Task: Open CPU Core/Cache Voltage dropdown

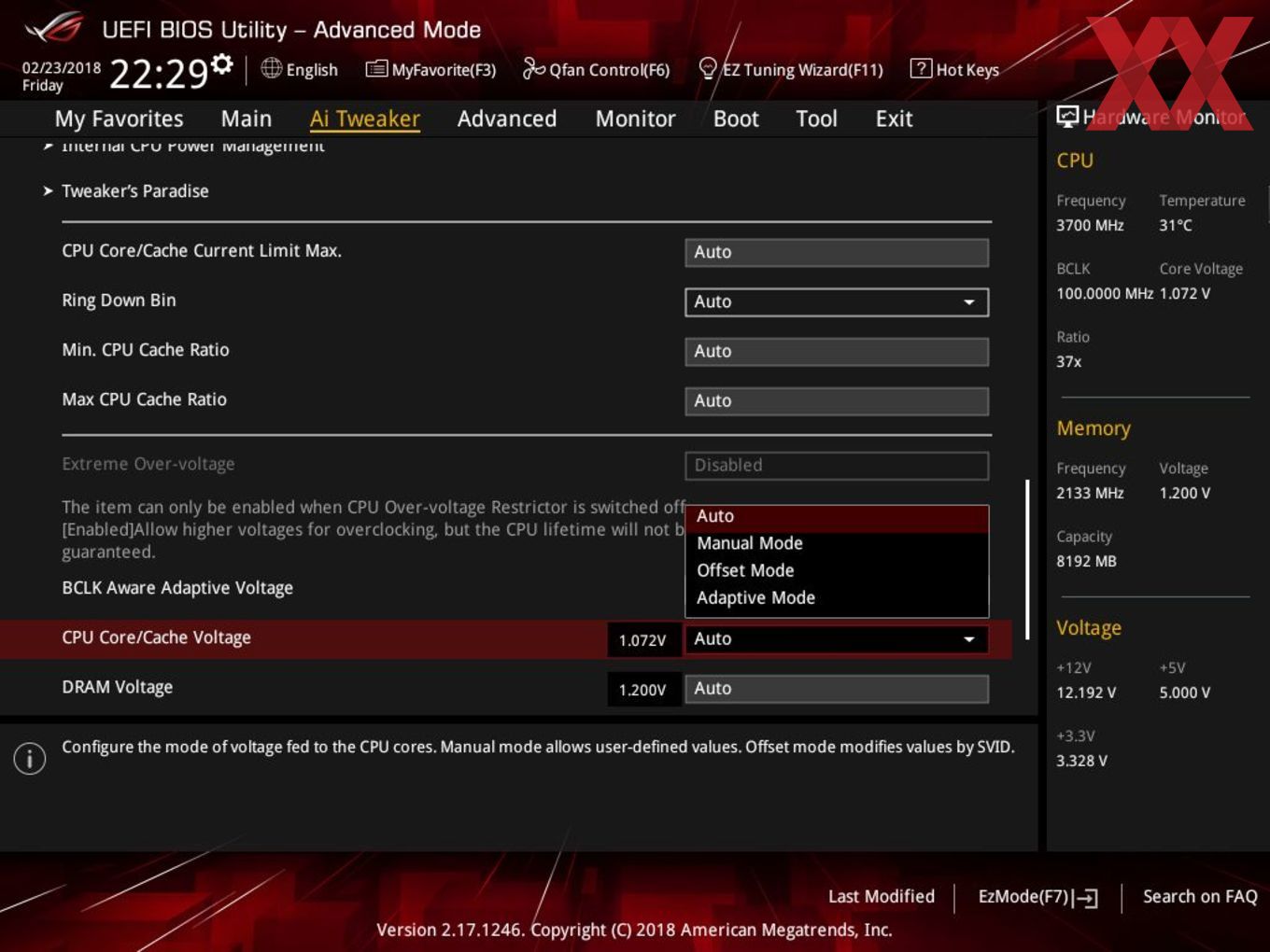Action: (837, 638)
